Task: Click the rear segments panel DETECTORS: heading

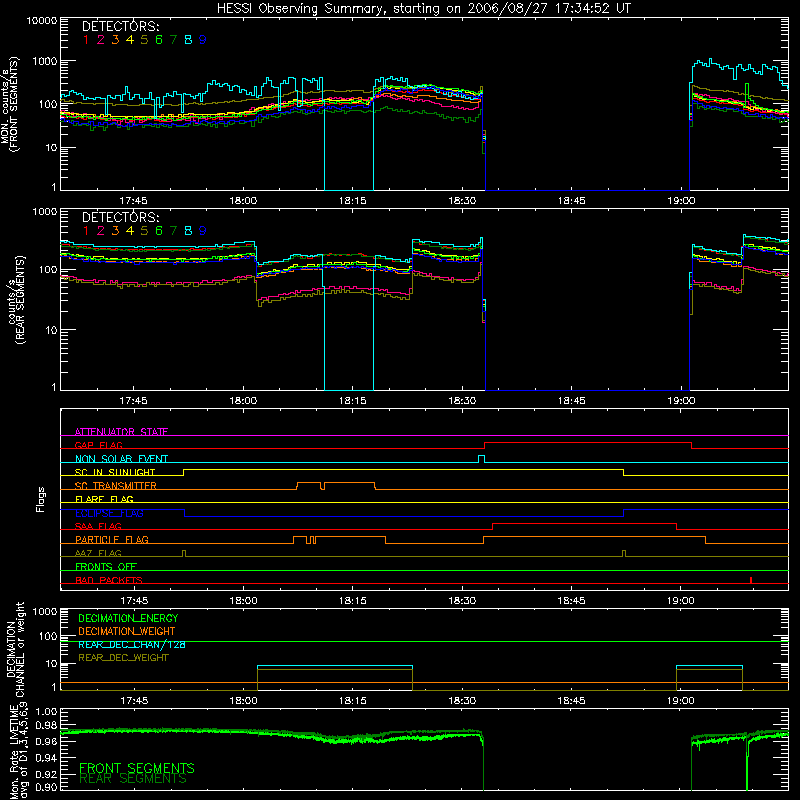Action: tap(120, 217)
